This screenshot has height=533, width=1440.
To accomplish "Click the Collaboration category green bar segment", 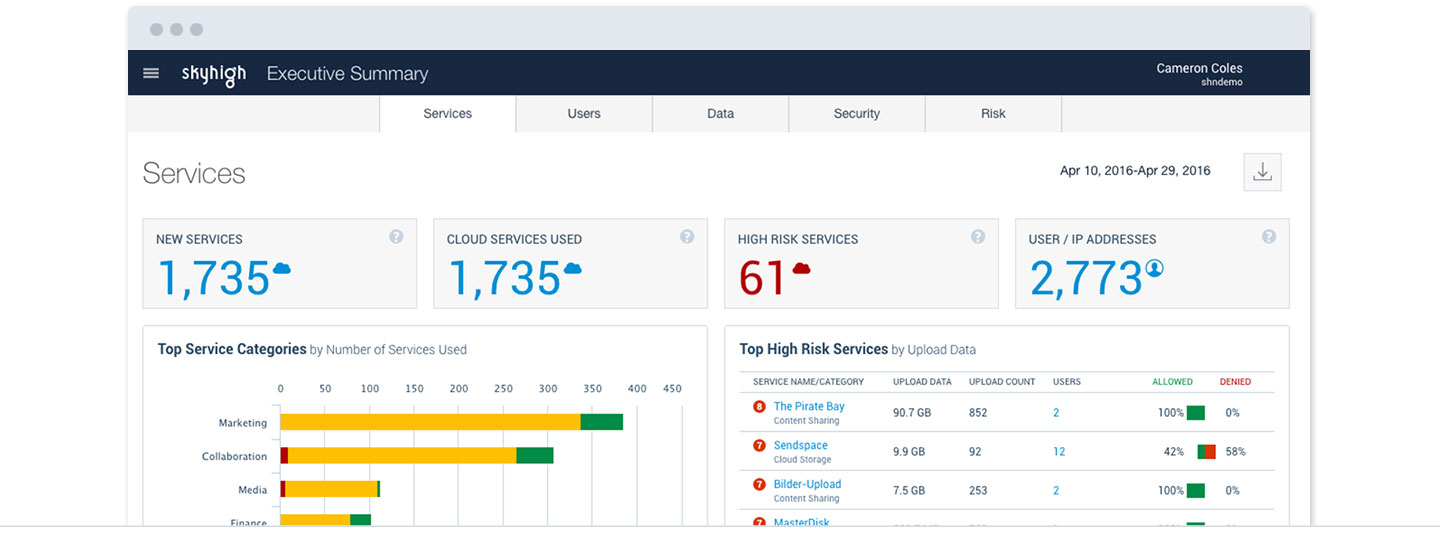I will click(x=535, y=455).
